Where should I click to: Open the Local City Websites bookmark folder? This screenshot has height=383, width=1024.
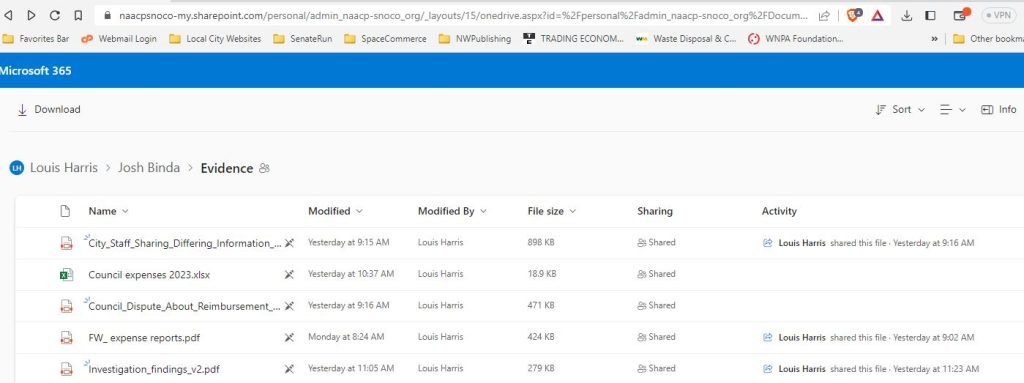tap(215, 39)
